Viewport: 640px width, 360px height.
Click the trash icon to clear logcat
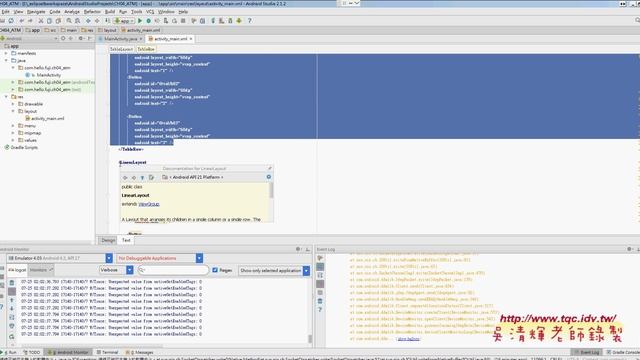[12, 282]
